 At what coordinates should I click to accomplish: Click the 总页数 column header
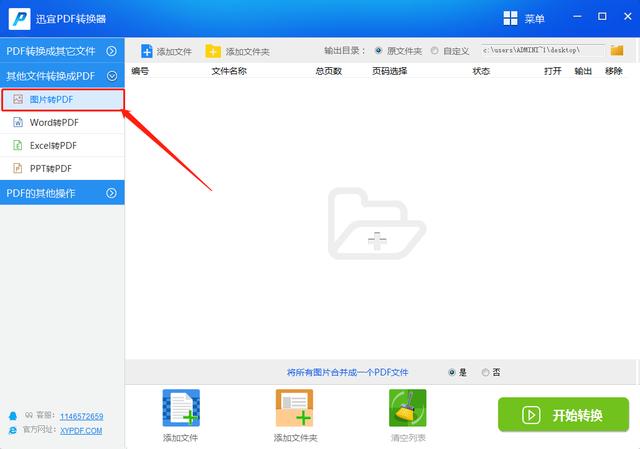[329, 71]
